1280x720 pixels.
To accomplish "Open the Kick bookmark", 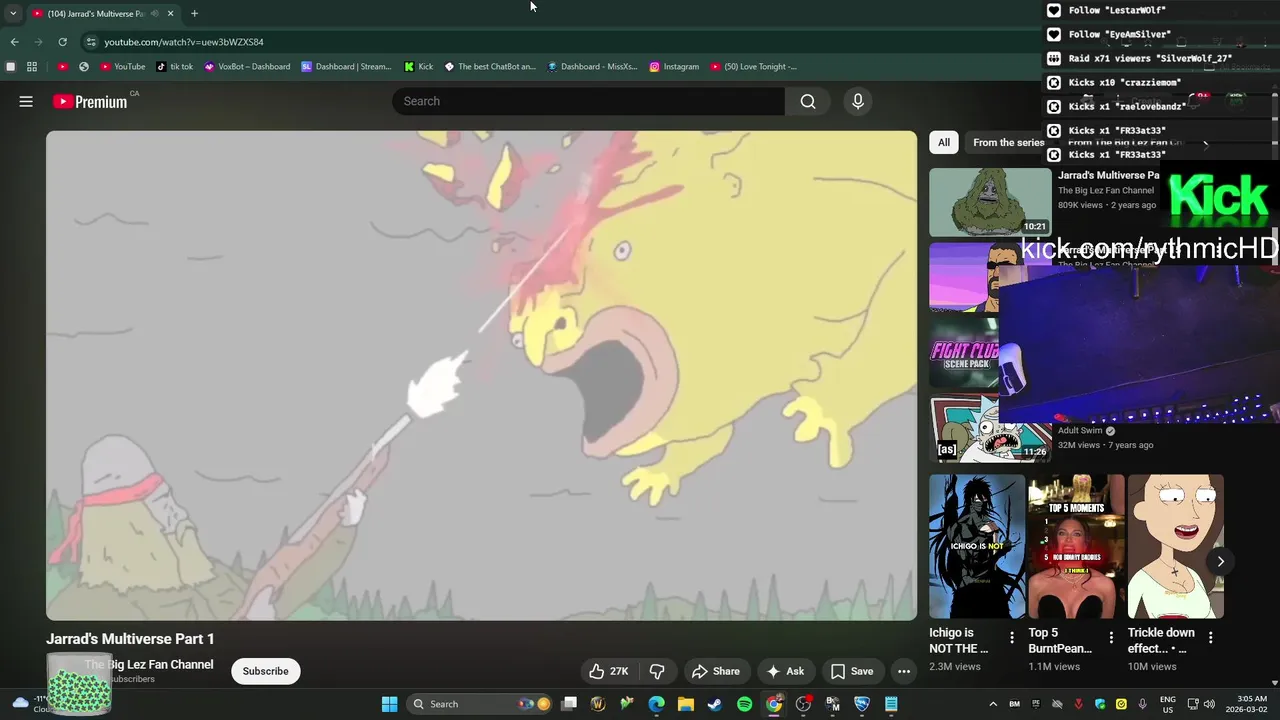I will (418, 67).
